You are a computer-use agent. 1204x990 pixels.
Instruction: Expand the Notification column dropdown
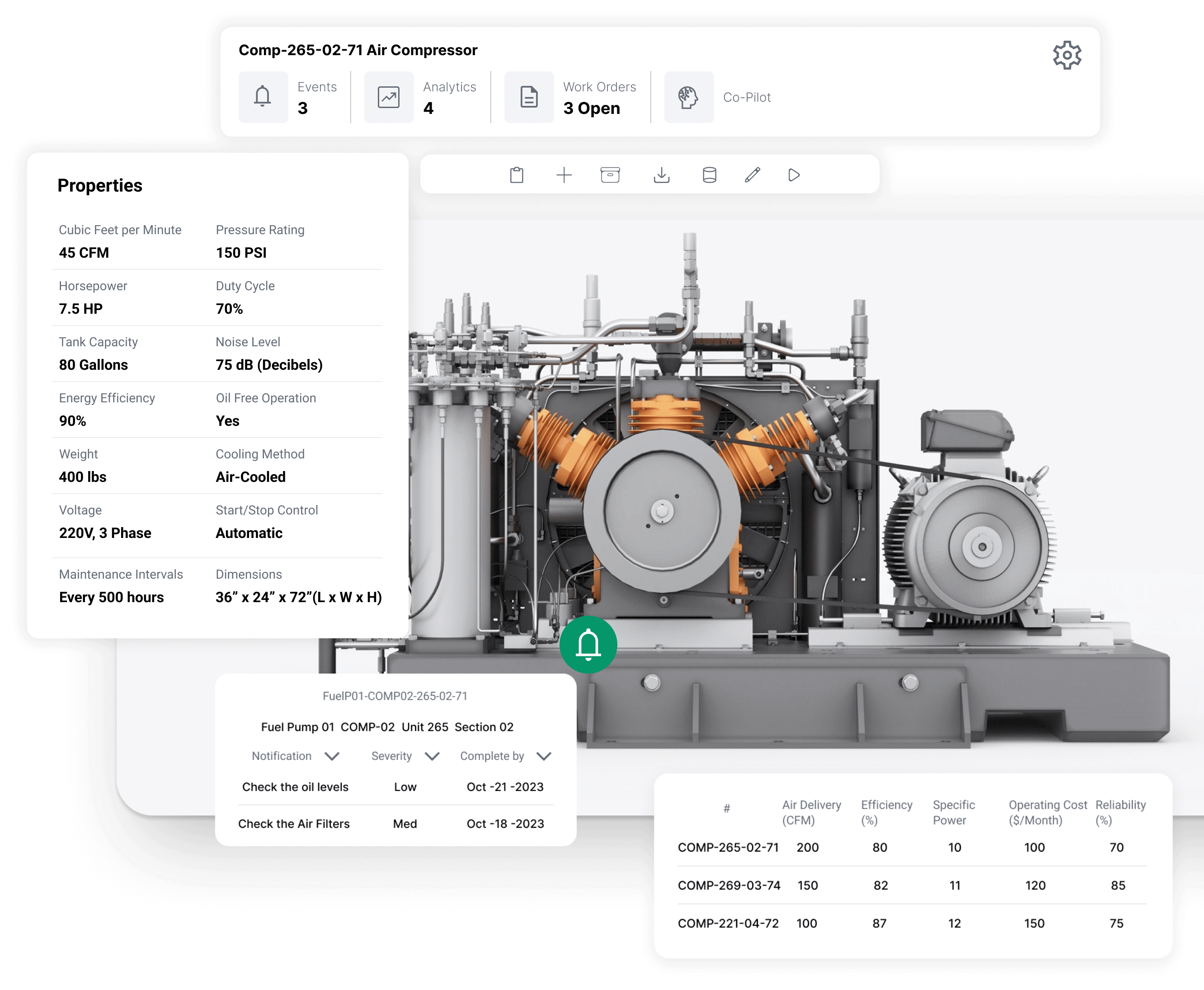click(332, 756)
